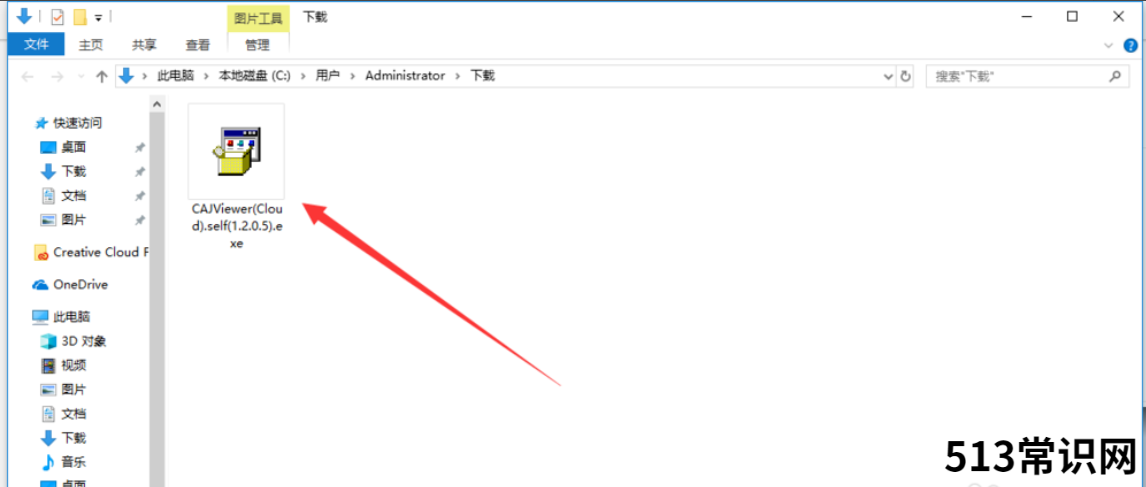Open the 文件 ribbon tab

37,45
